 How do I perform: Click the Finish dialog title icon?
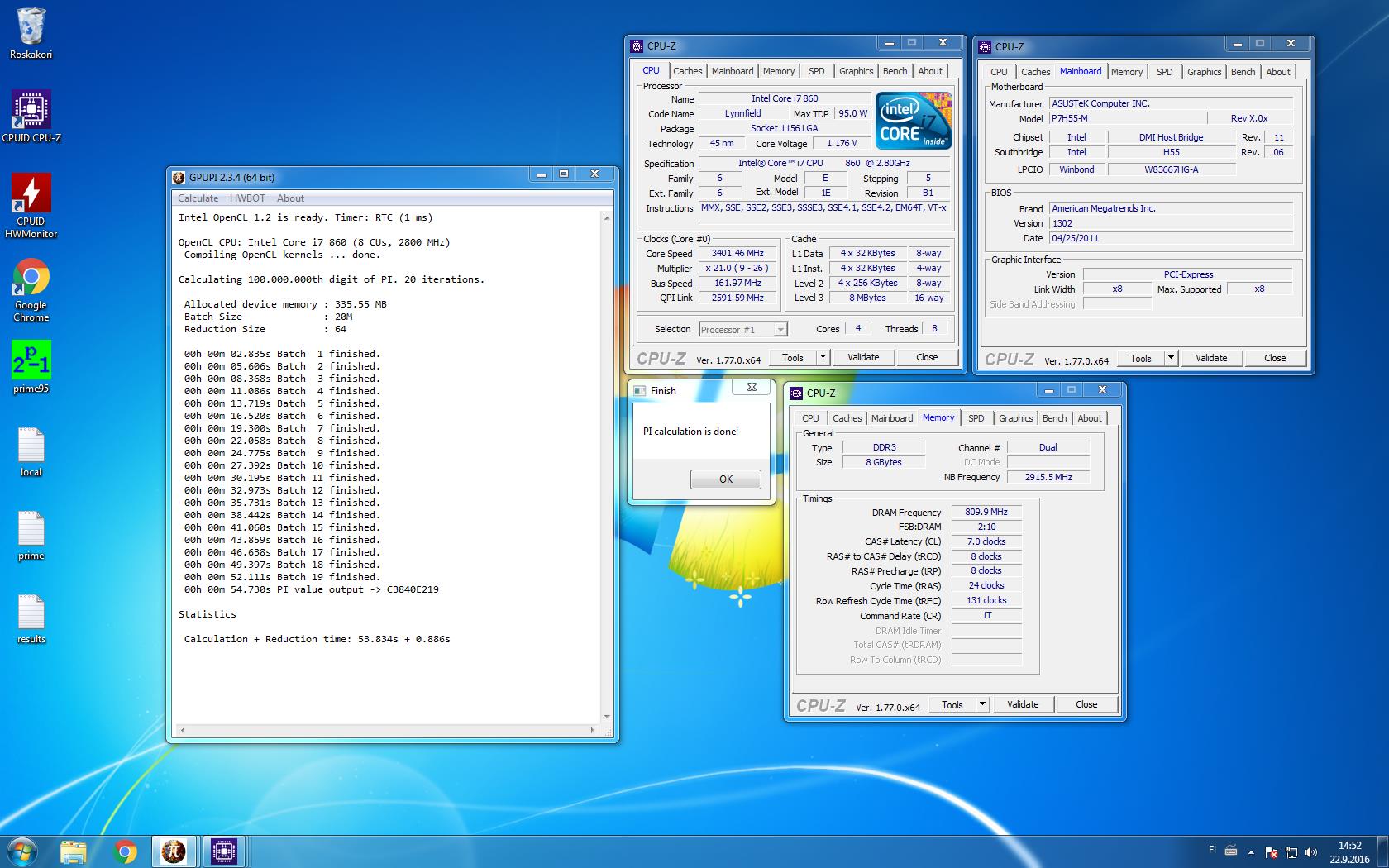(x=639, y=391)
